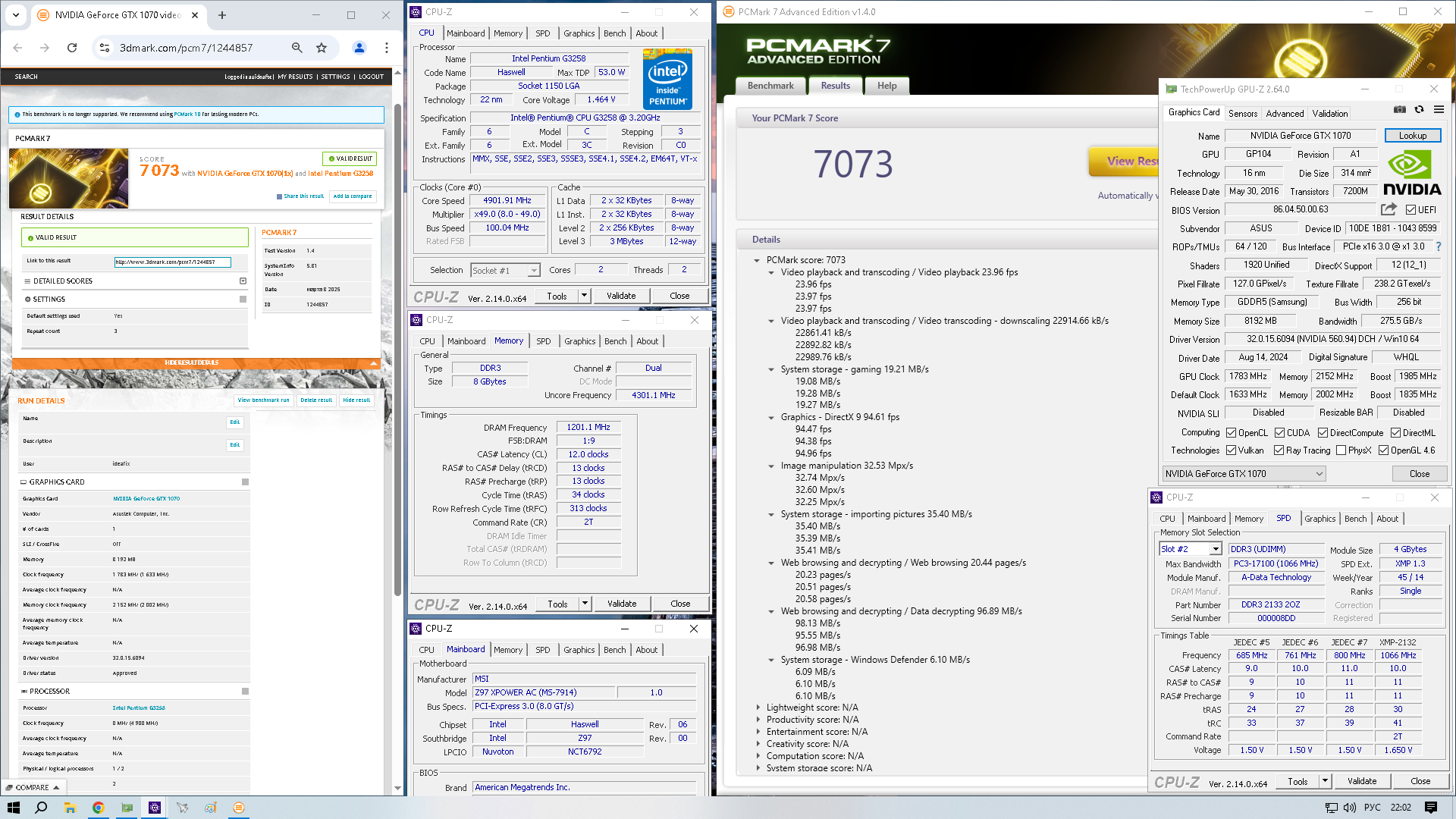Expand the Lightweight score N/A node

click(x=757, y=708)
